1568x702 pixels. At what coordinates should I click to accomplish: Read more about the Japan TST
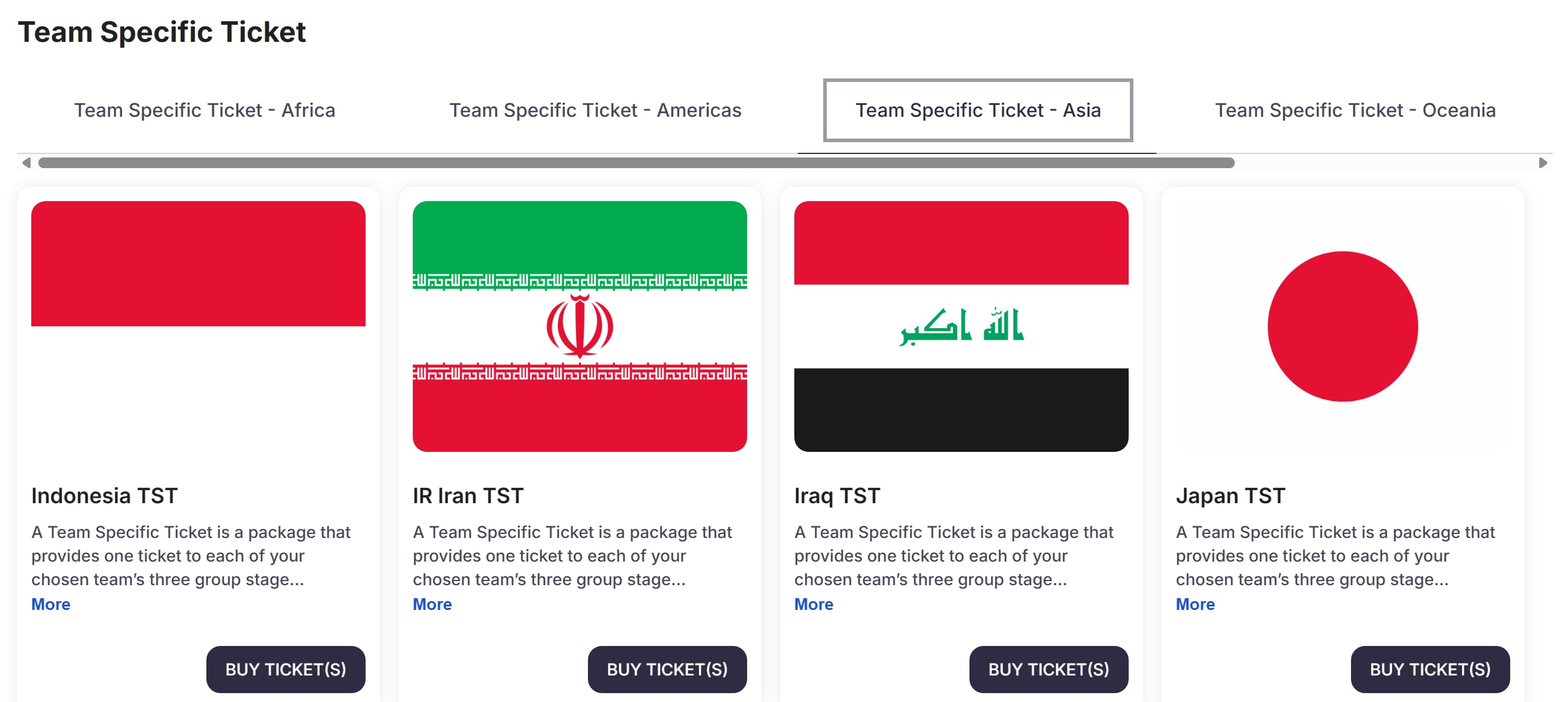1195,604
